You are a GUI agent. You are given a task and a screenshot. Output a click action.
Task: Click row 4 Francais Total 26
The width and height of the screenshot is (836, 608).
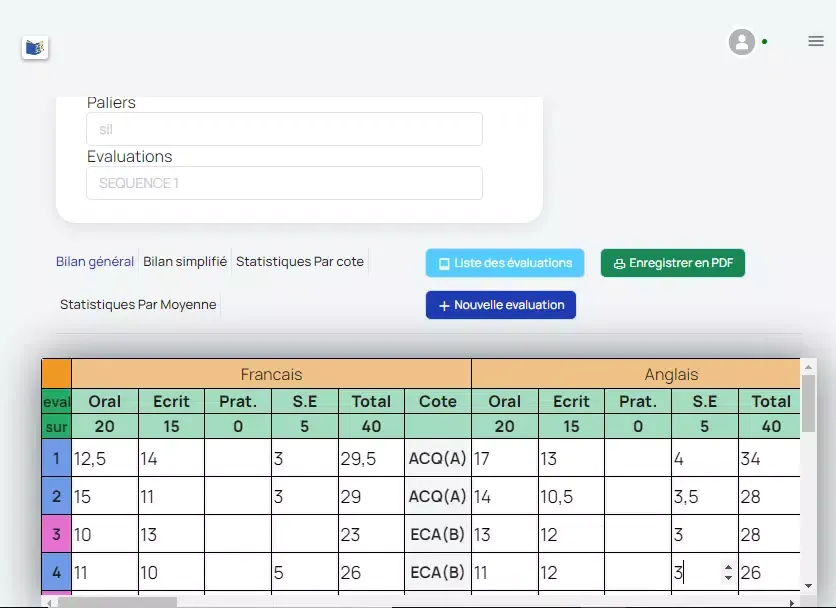click(x=372, y=572)
